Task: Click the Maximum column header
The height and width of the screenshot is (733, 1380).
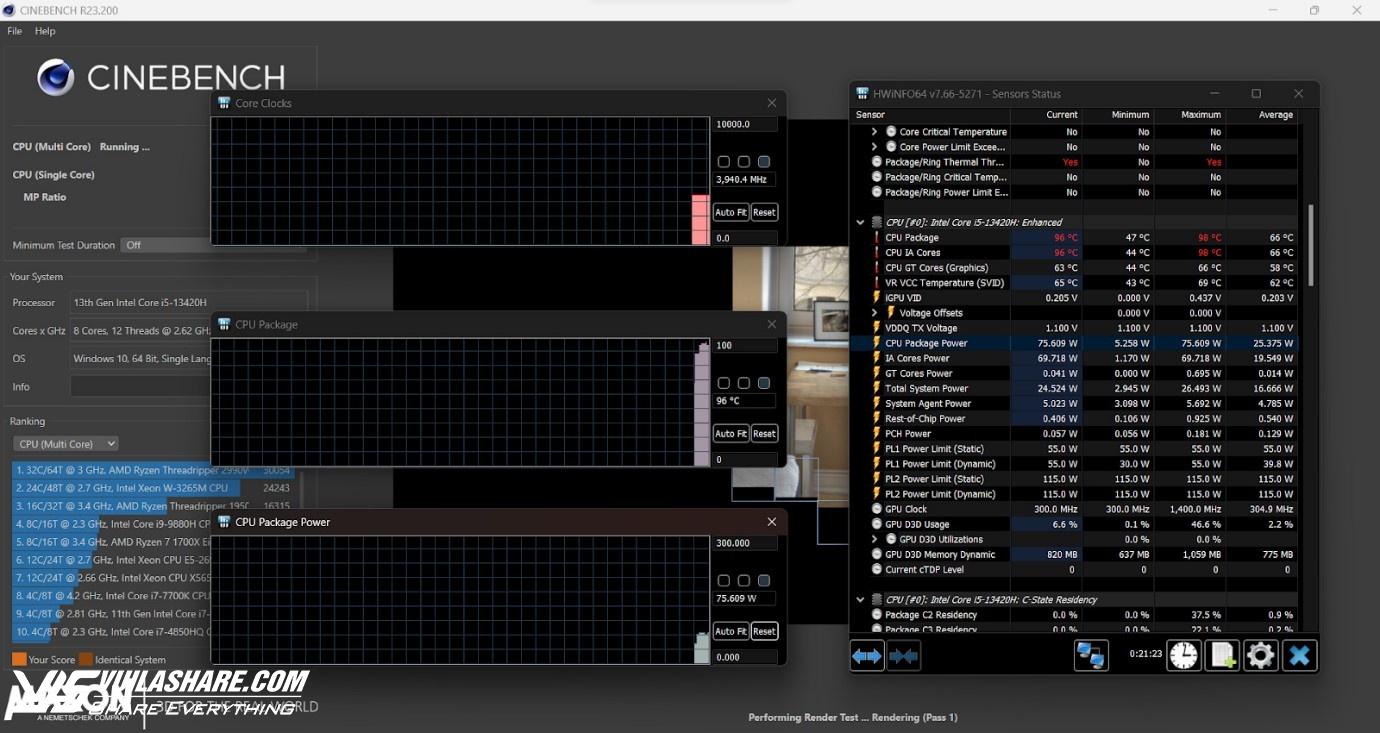Action: [1201, 115]
